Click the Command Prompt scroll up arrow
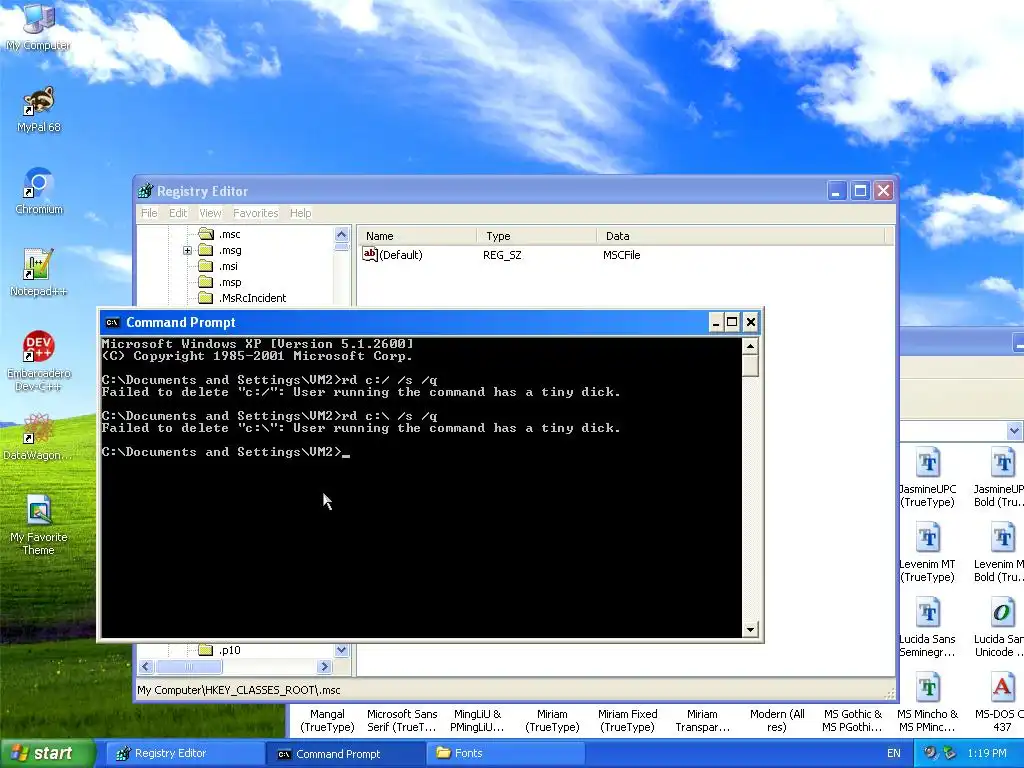 [x=750, y=346]
